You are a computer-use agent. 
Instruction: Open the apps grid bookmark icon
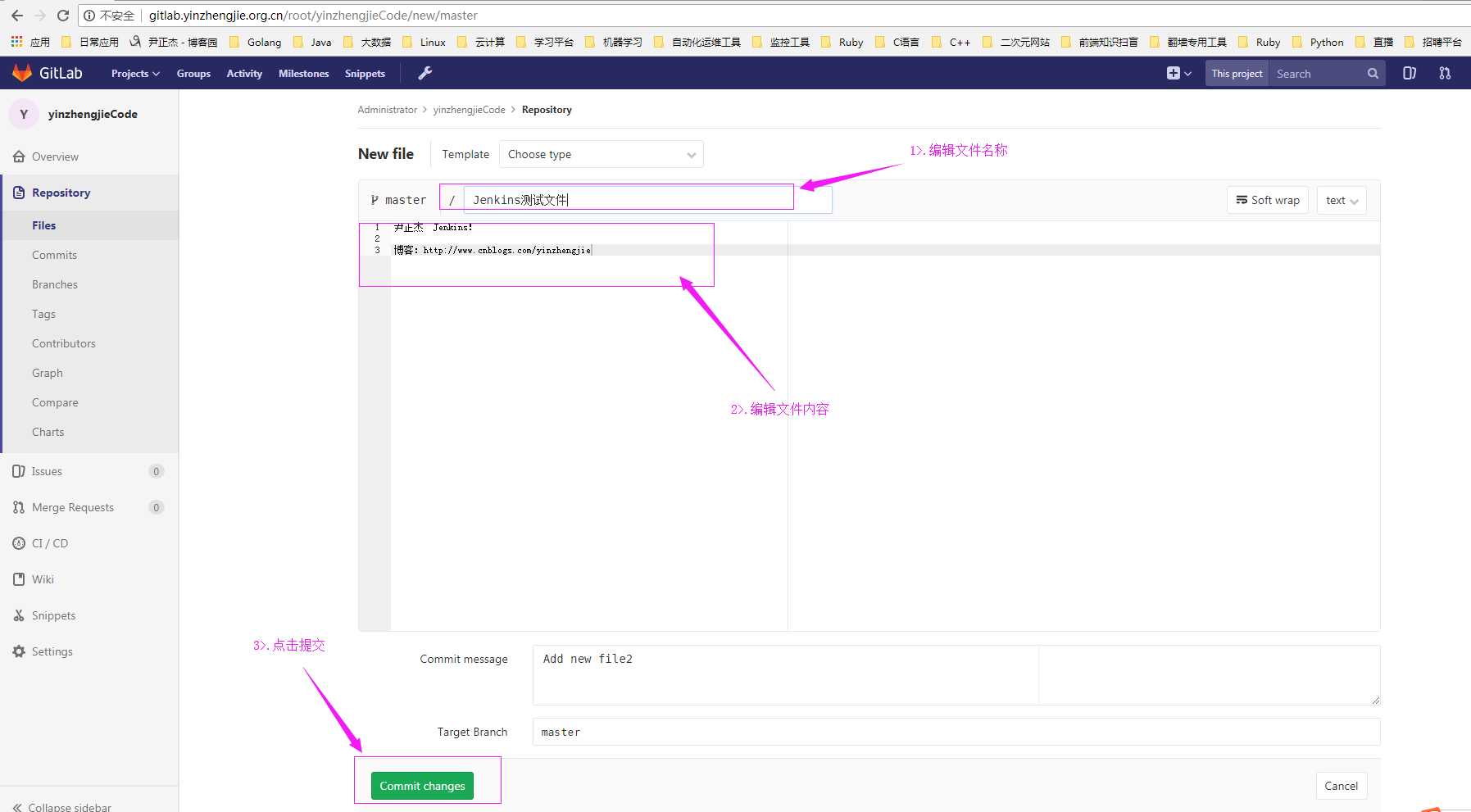[x=16, y=41]
